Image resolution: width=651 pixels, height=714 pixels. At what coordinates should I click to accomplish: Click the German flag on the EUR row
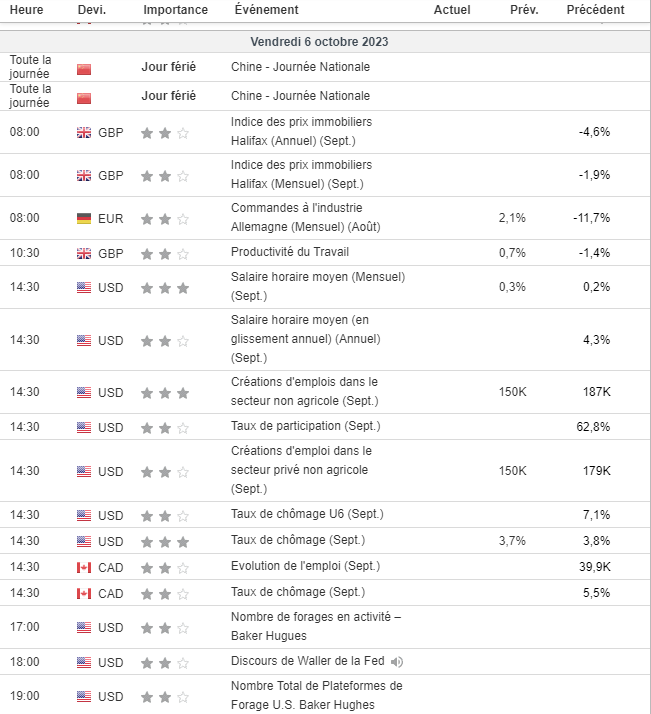click(x=84, y=218)
